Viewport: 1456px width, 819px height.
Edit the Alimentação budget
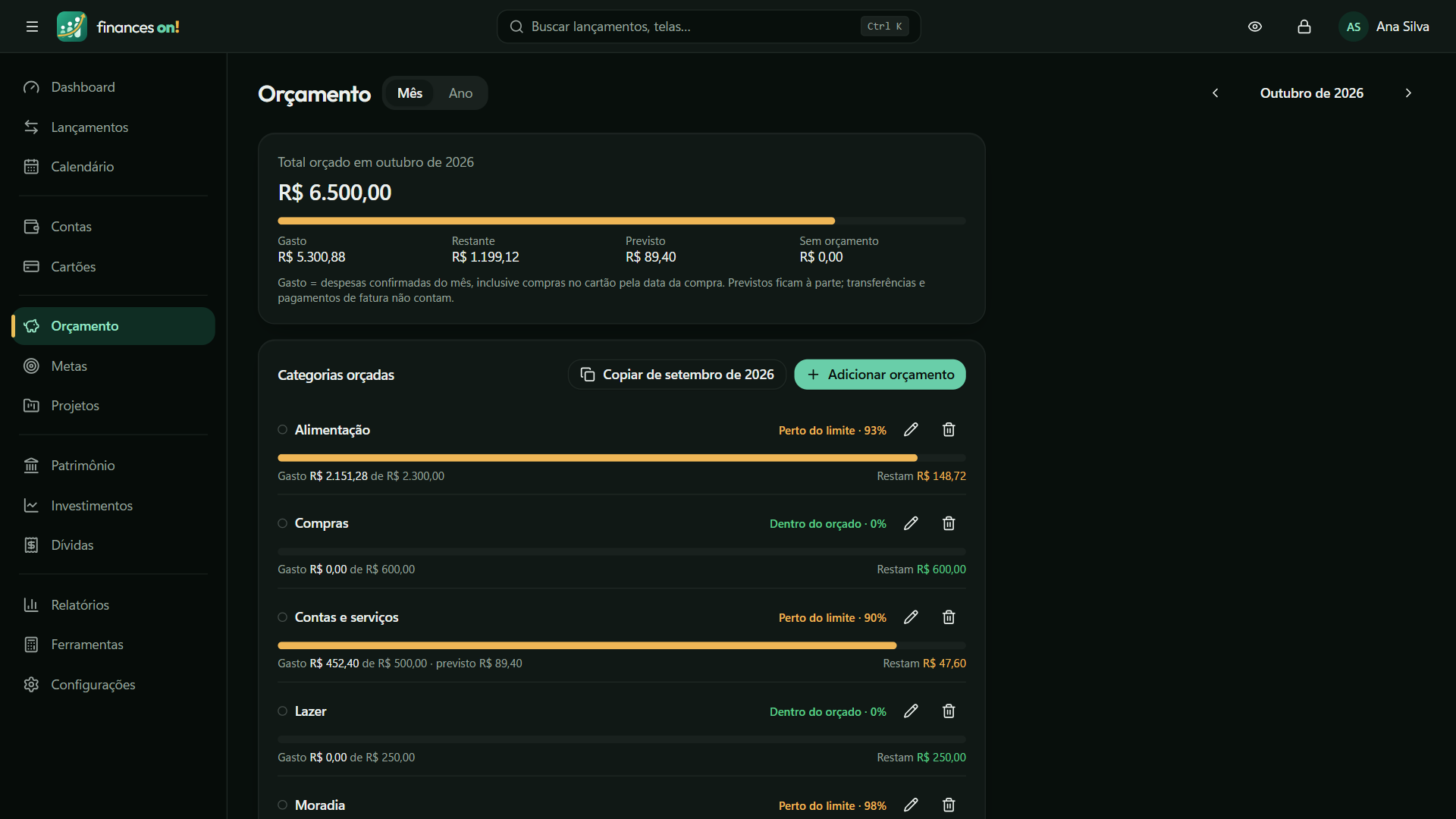coord(911,430)
